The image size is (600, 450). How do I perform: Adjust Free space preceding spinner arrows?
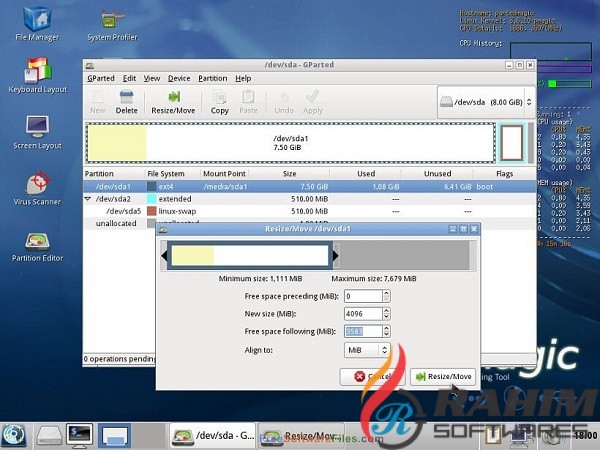(x=386, y=296)
